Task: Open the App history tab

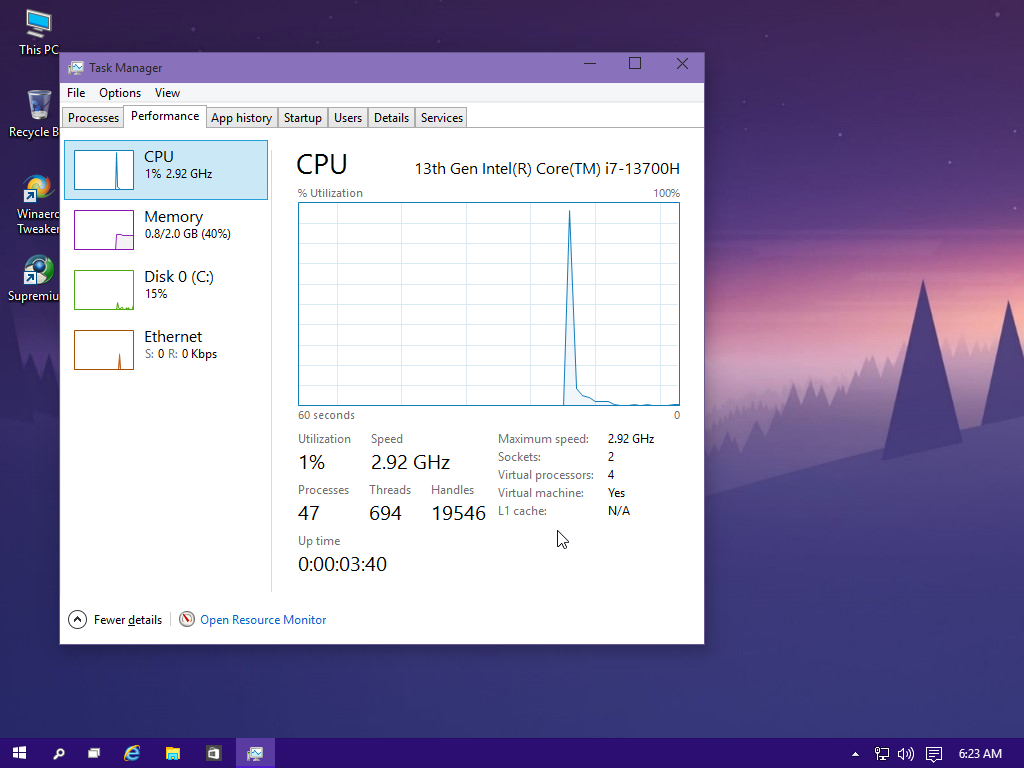Action: (x=241, y=118)
